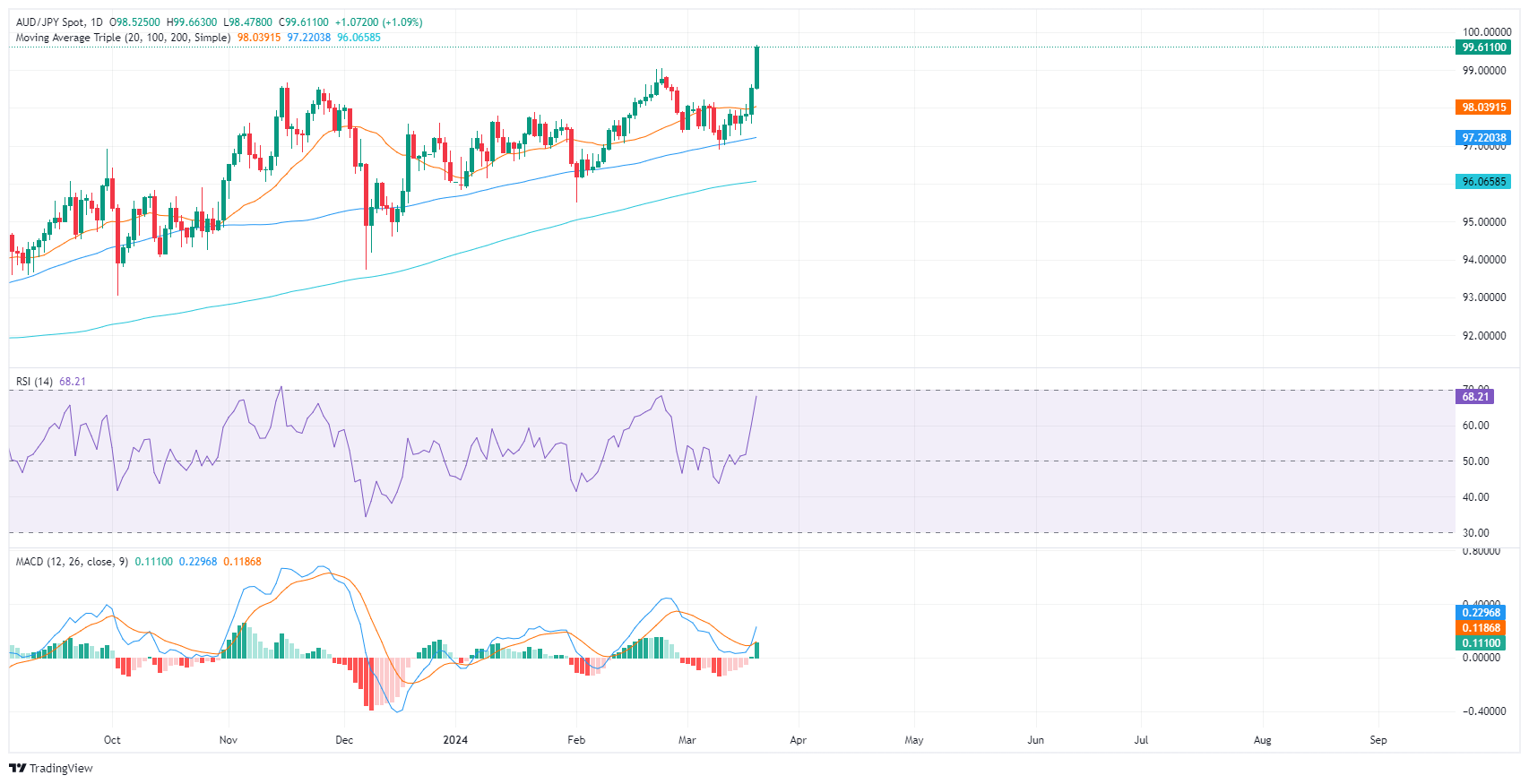Click the purple 68.21 RSI value tag

[1475, 397]
